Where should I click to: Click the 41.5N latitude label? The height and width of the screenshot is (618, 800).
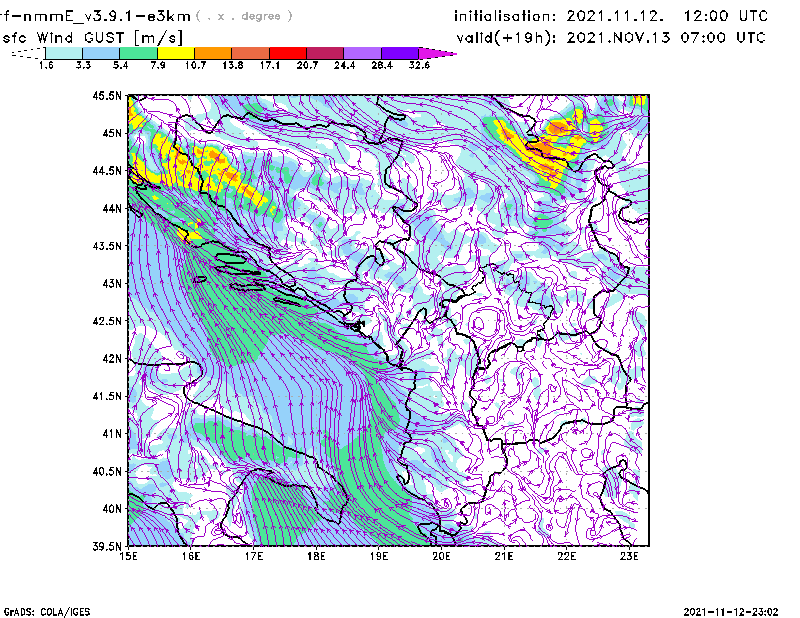pos(107,396)
